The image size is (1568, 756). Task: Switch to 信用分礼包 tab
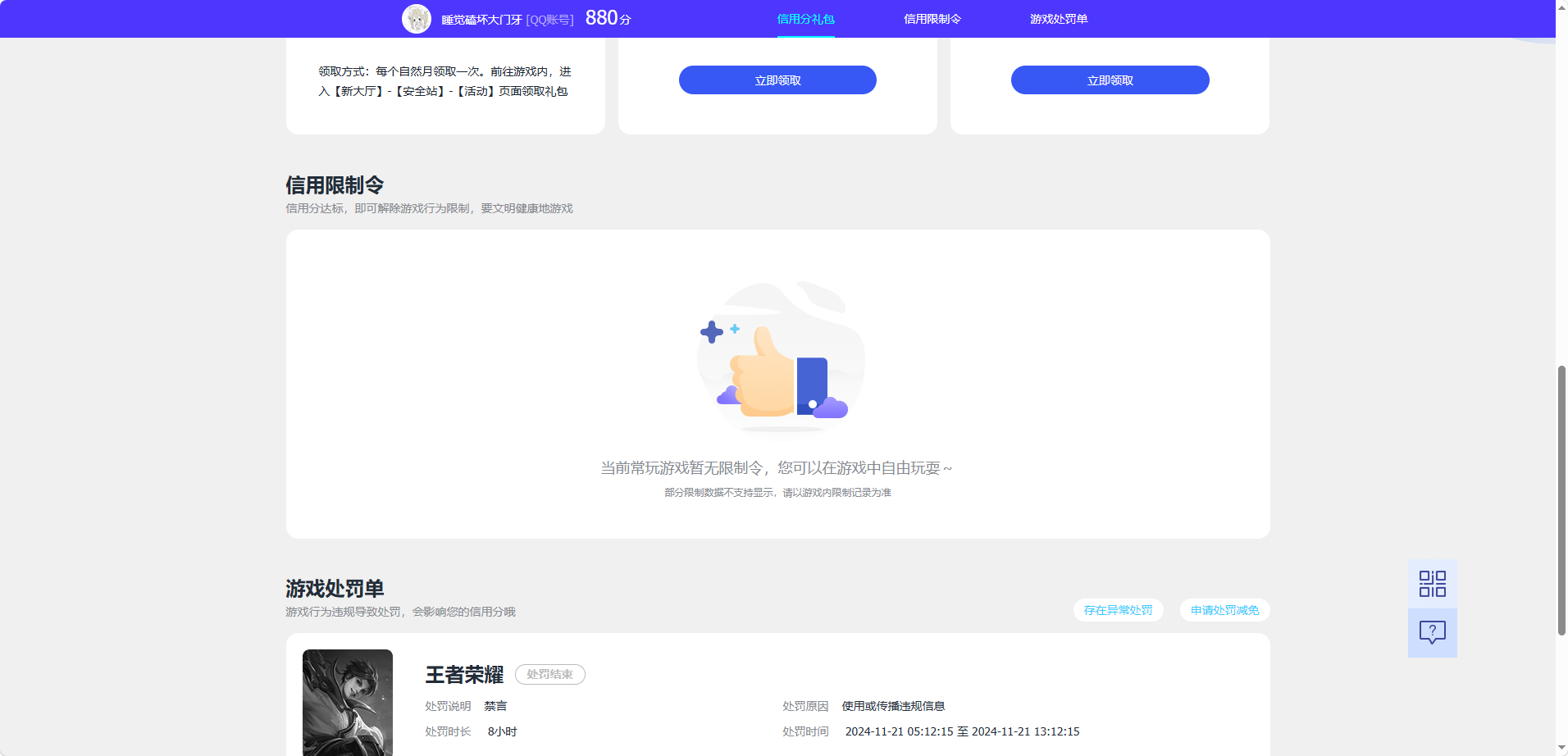[x=805, y=19]
